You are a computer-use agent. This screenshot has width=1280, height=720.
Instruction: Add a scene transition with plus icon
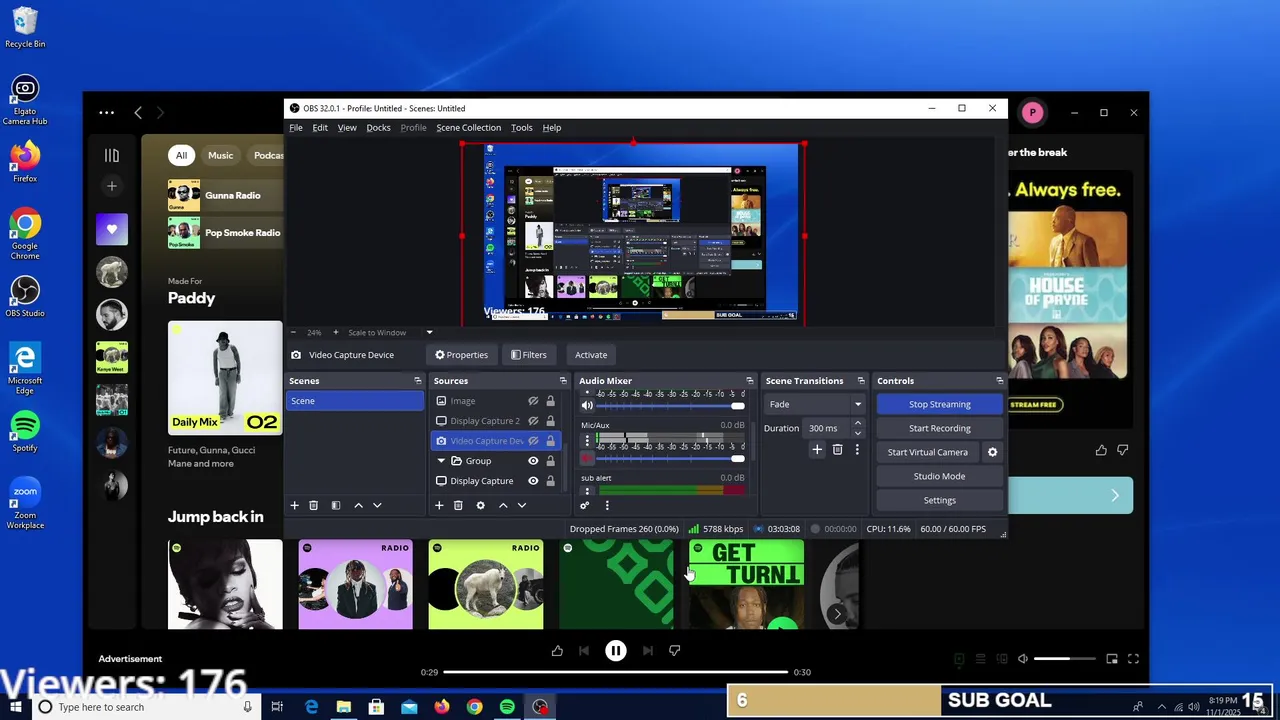(x=817, y=450)
